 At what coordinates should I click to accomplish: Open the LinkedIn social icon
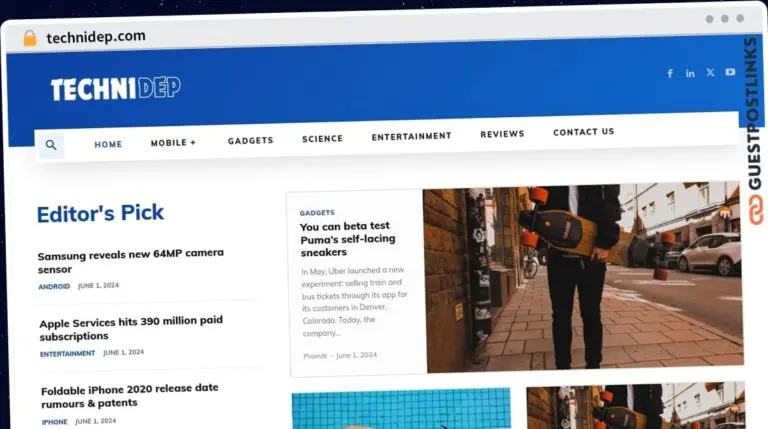click(x=690, y=73)
